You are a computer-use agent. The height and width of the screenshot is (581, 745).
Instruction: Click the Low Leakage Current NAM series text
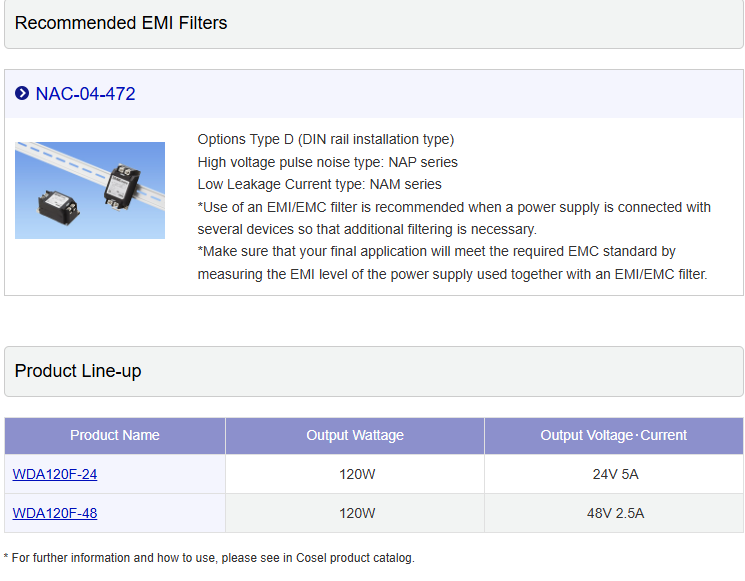(x=319, y=184)
